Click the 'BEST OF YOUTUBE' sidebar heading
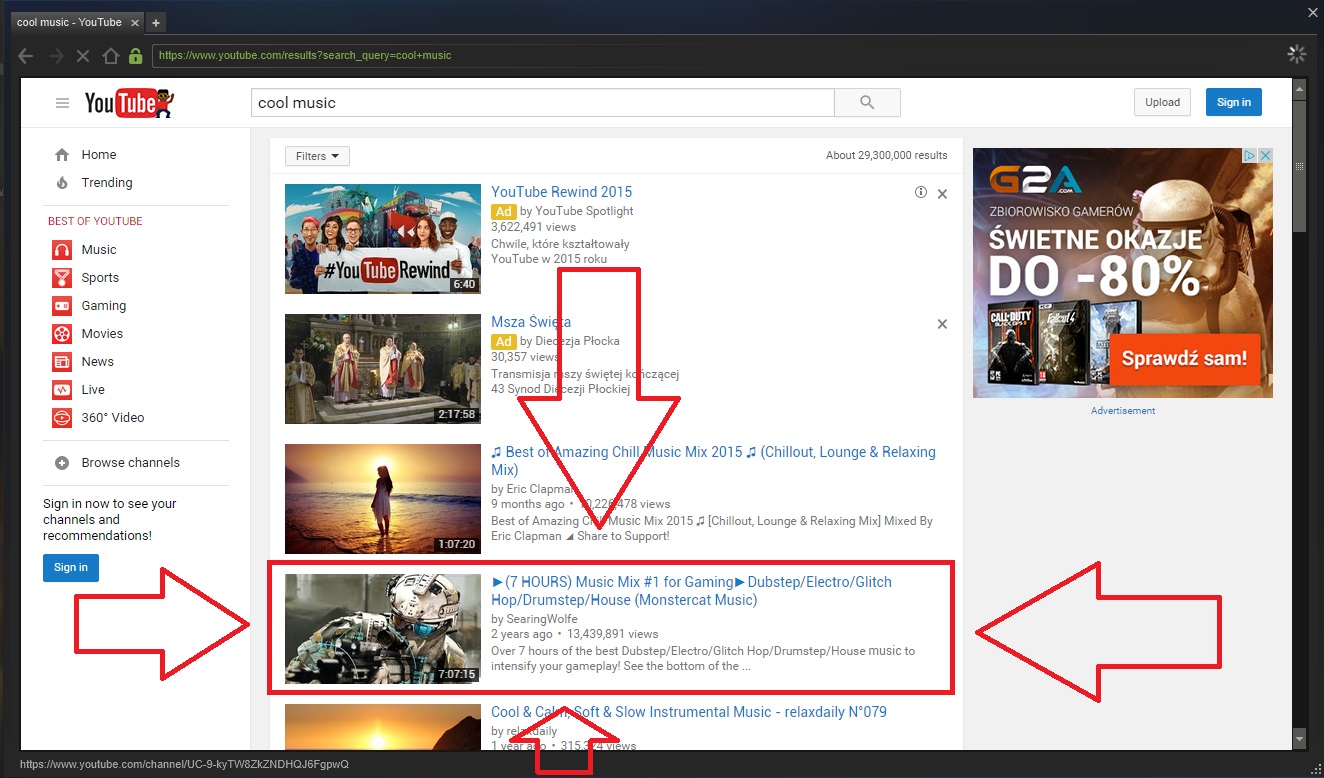 click(95, 221)
